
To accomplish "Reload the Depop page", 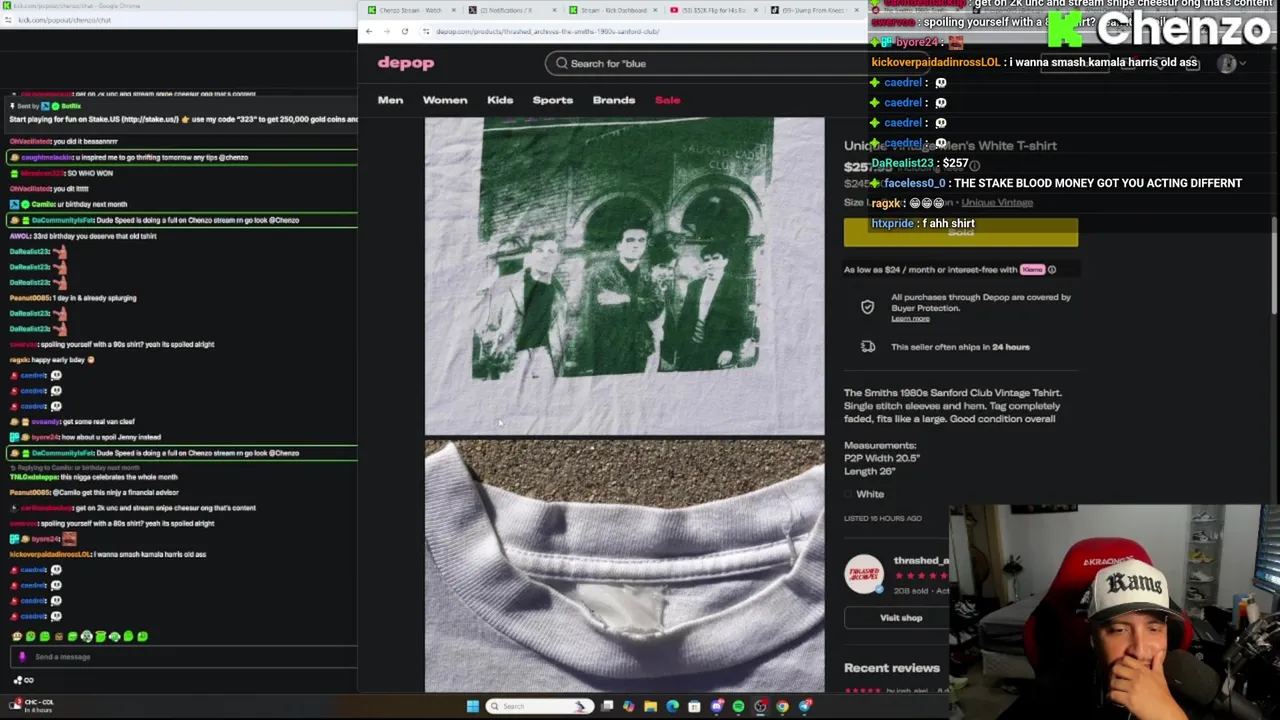I will (x=404, y=31).
